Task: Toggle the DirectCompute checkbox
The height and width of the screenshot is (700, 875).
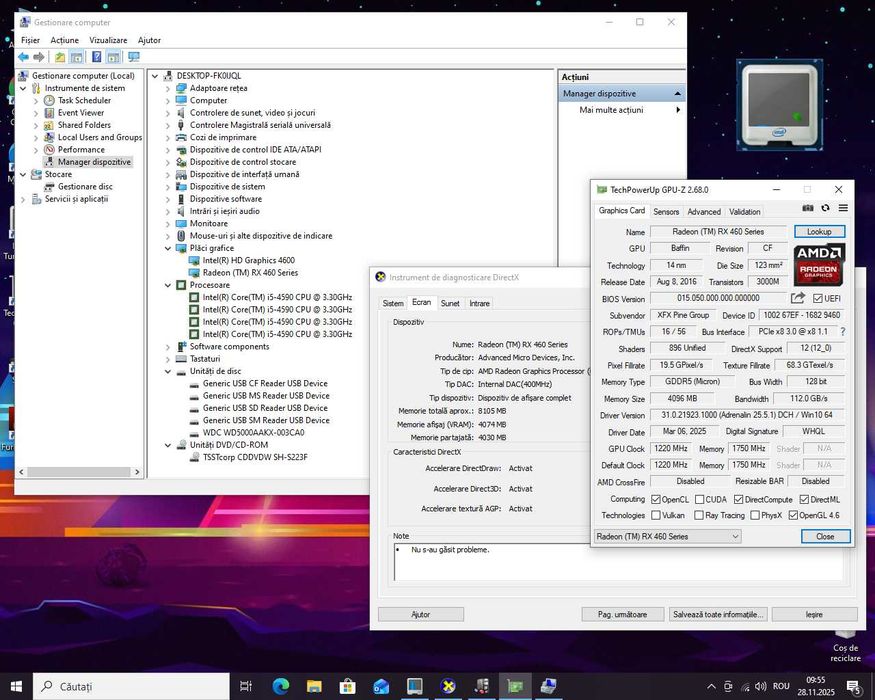Action: pyautogui.click(x=738, y=499)
